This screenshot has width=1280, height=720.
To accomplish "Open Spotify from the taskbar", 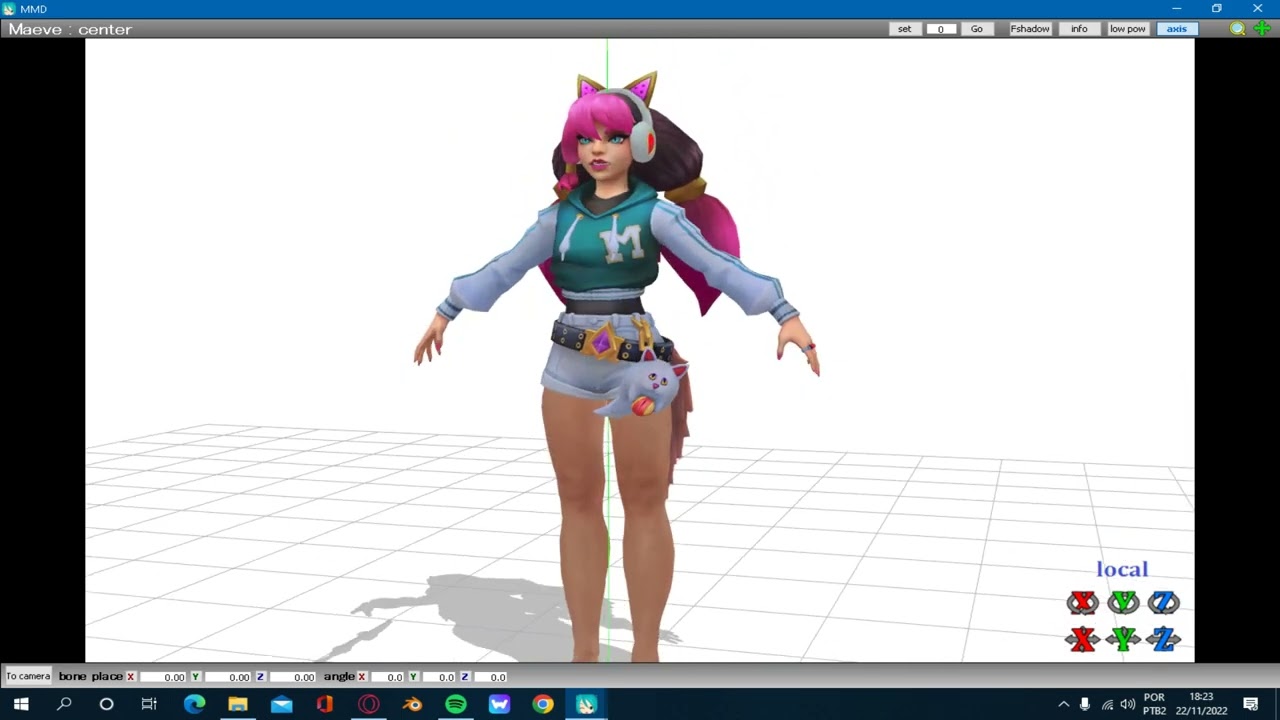I will tap(456, 705).
